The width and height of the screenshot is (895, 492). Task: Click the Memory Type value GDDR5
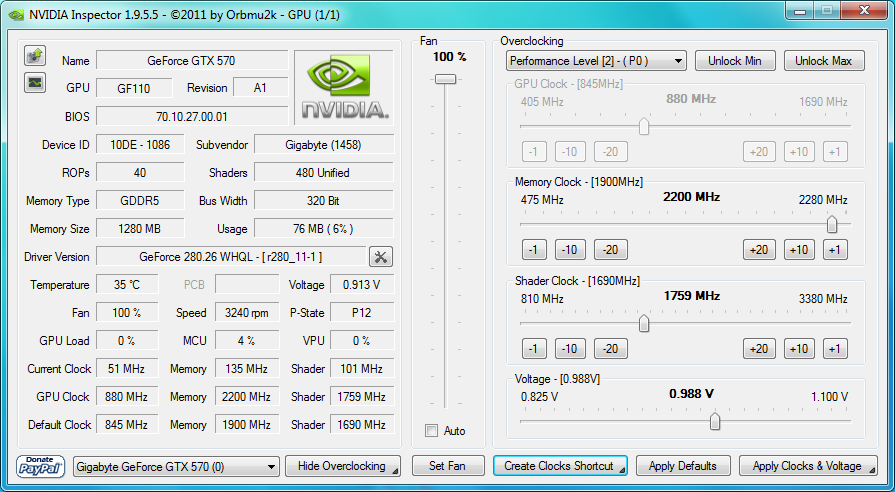coord(140,201)
